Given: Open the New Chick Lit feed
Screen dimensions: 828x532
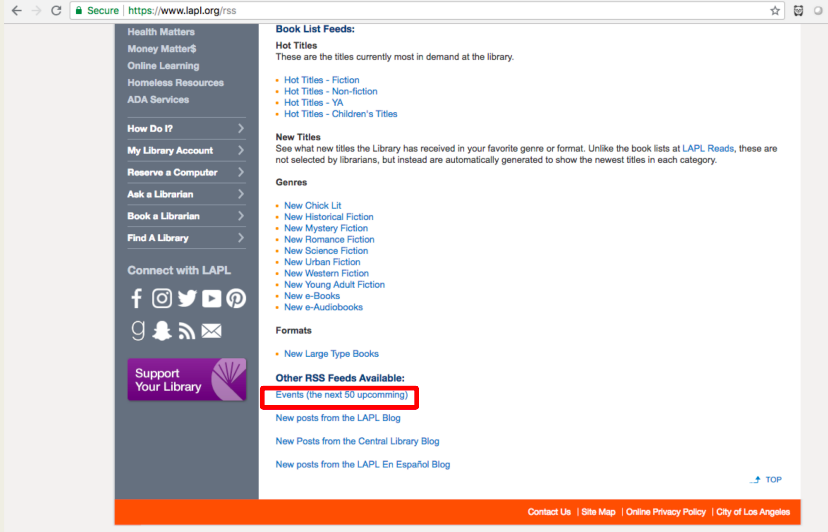Looking at the screenshot, I should (x=313, y=206).
